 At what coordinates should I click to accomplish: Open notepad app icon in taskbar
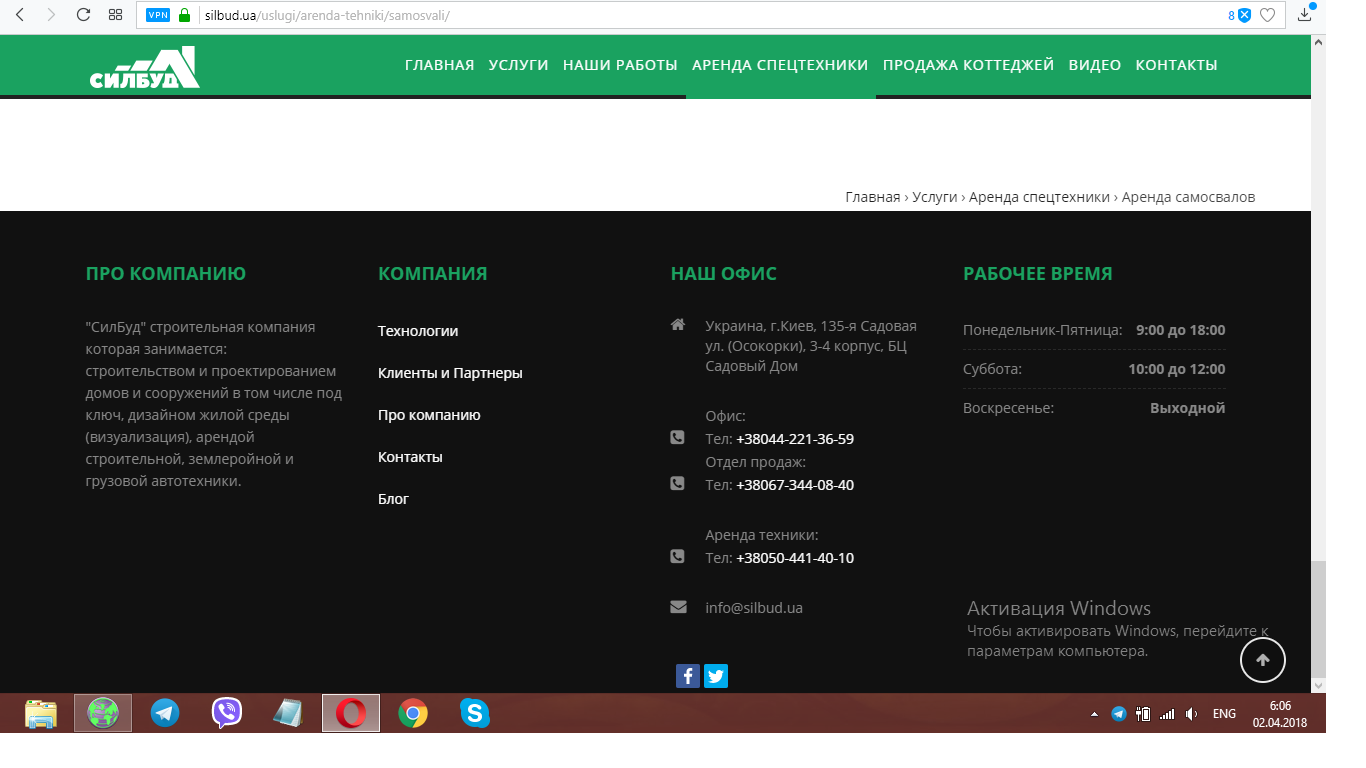coord(288,713)
